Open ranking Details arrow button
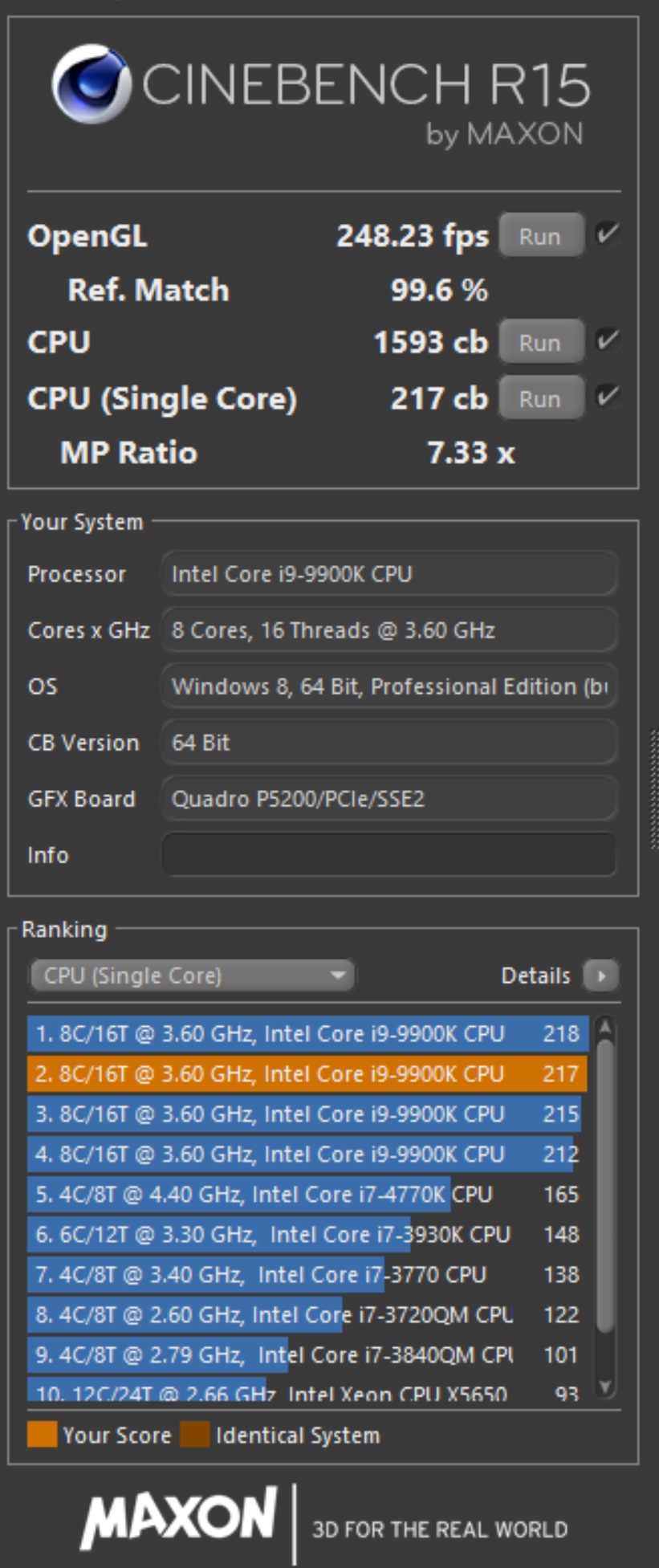This screenshot has width=659, height=1568. tap(600, 975)
